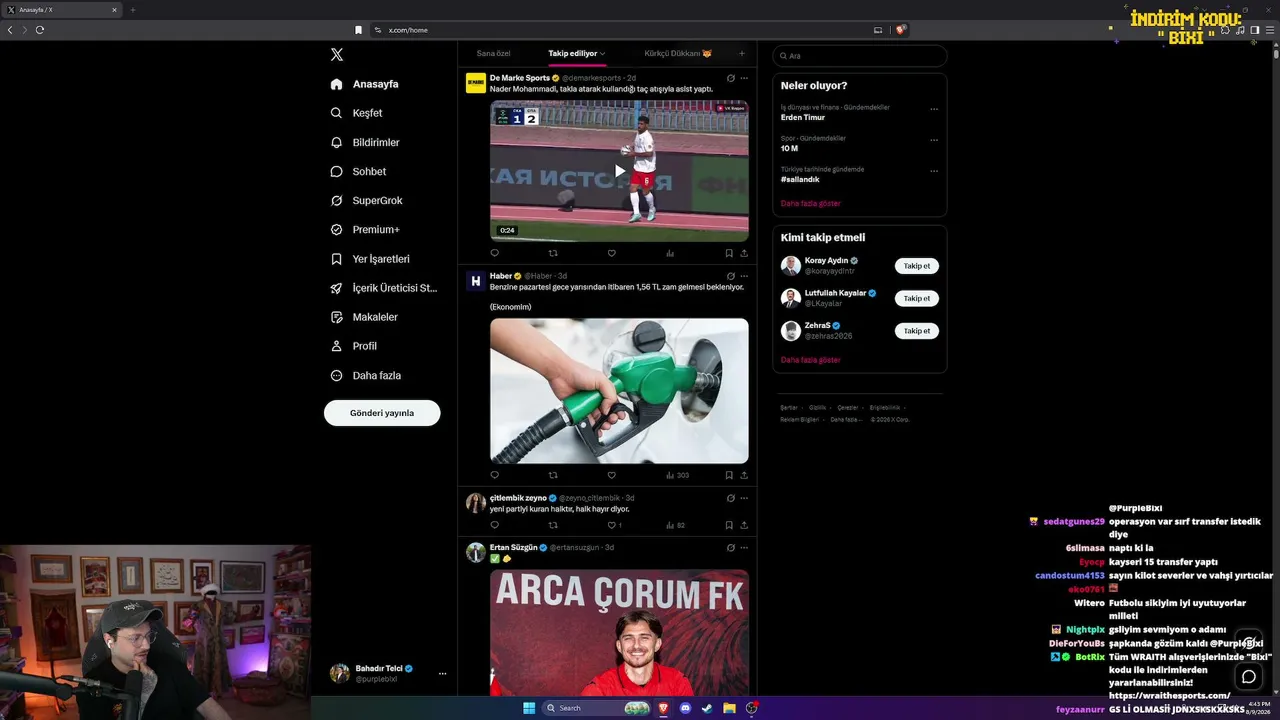Reload the page in the browser toolbar
The width and height of the screenshot is (1280, 720).
click(x=40, y=30)
